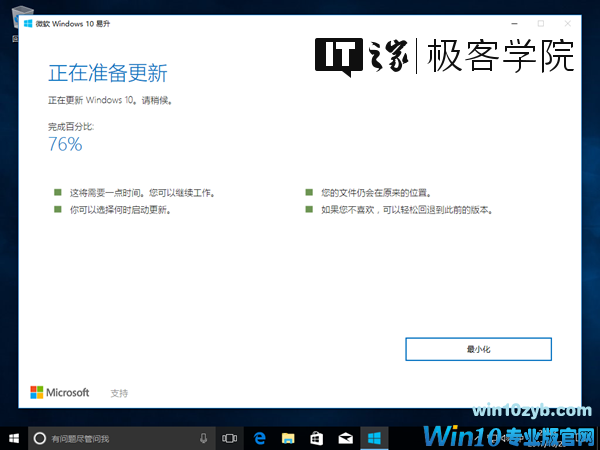The width and height of the screenshot is (600, 450).
Task: Click the line 这将需要一点时间。您可以继续工作。
Action: (142, 192)
